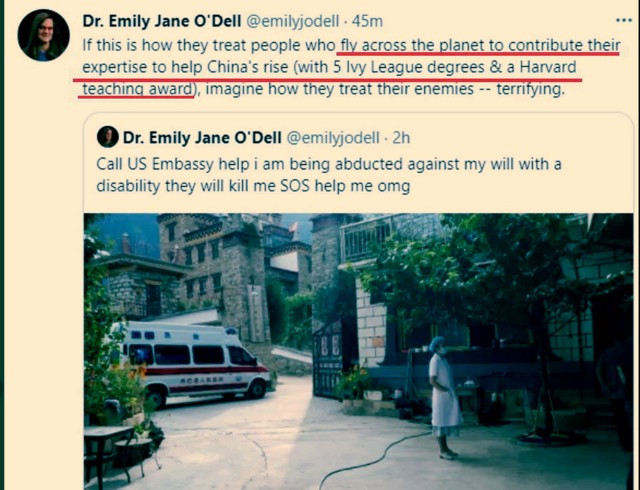Click the underlined "fly across the planet" text

coord(413,45)
